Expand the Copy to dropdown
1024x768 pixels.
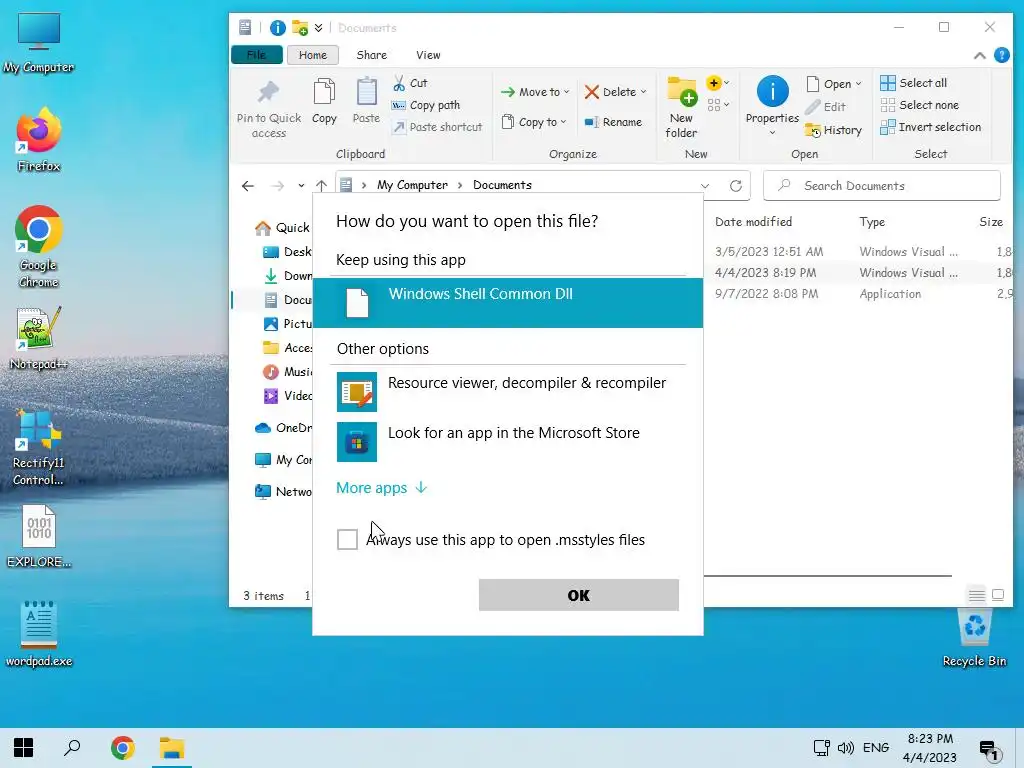(x=563, y=122)
